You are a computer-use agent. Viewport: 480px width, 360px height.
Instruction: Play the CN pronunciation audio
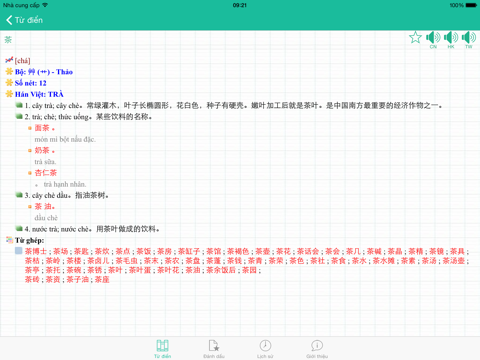tap(433, 39)
